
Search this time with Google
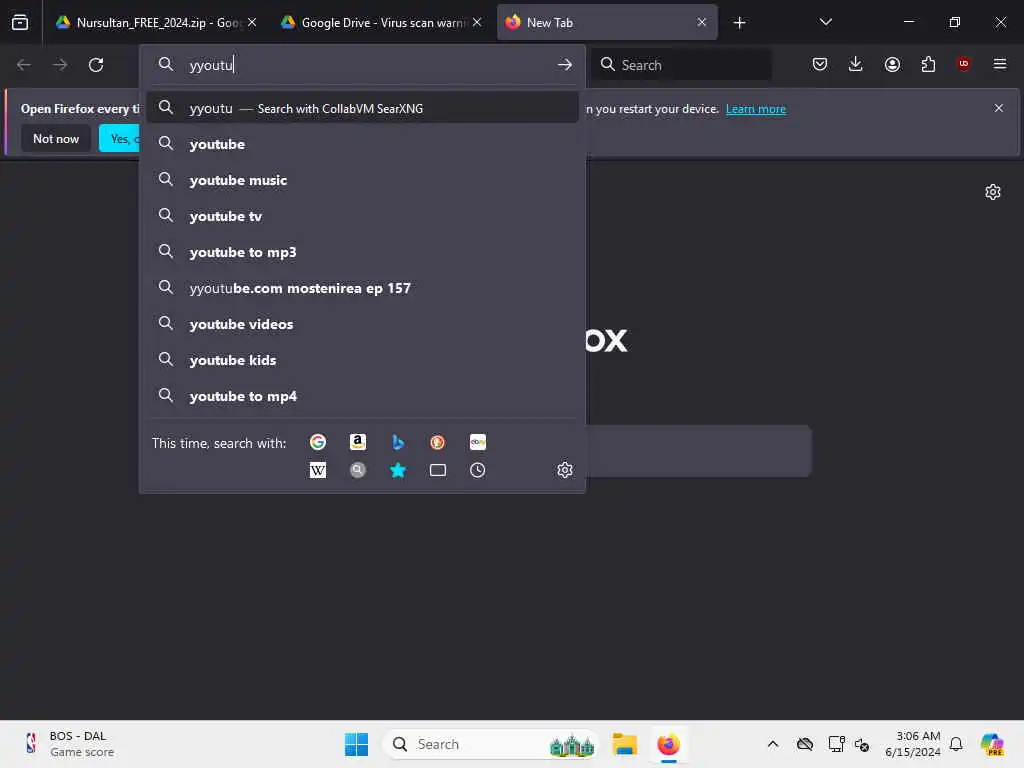[x=318, y=442]
